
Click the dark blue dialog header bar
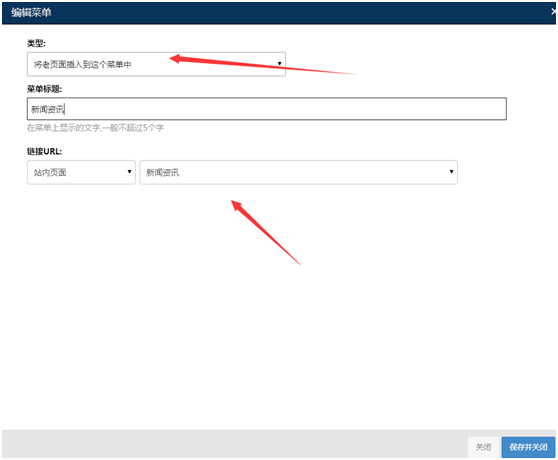pyautogui.click(x=279, y=13)
